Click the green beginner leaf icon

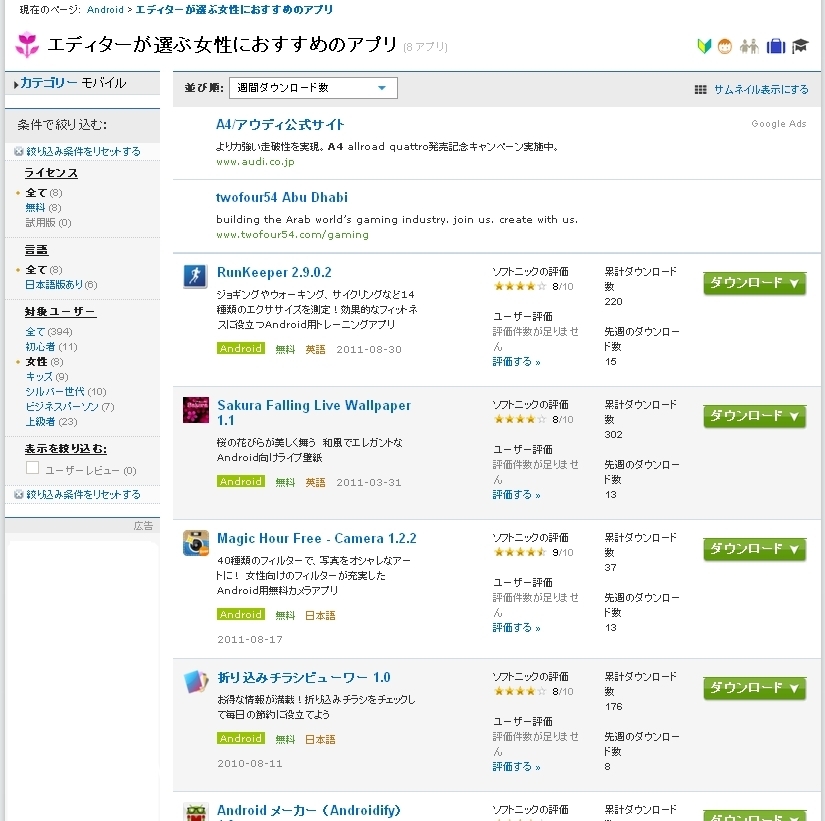coord(704,46)
